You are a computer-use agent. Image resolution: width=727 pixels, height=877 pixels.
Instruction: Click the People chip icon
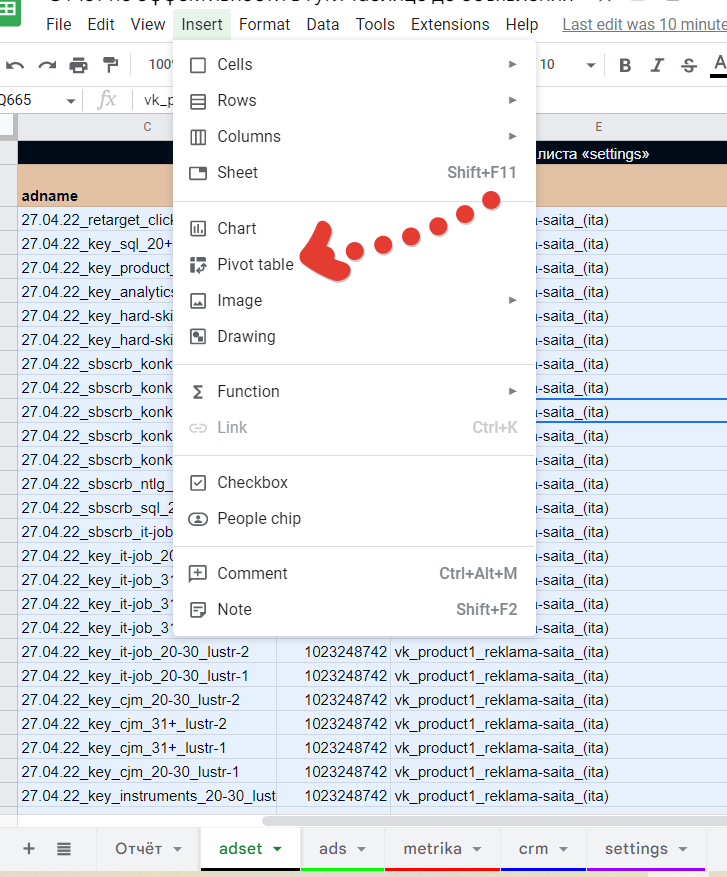click(x=198, y=519)
